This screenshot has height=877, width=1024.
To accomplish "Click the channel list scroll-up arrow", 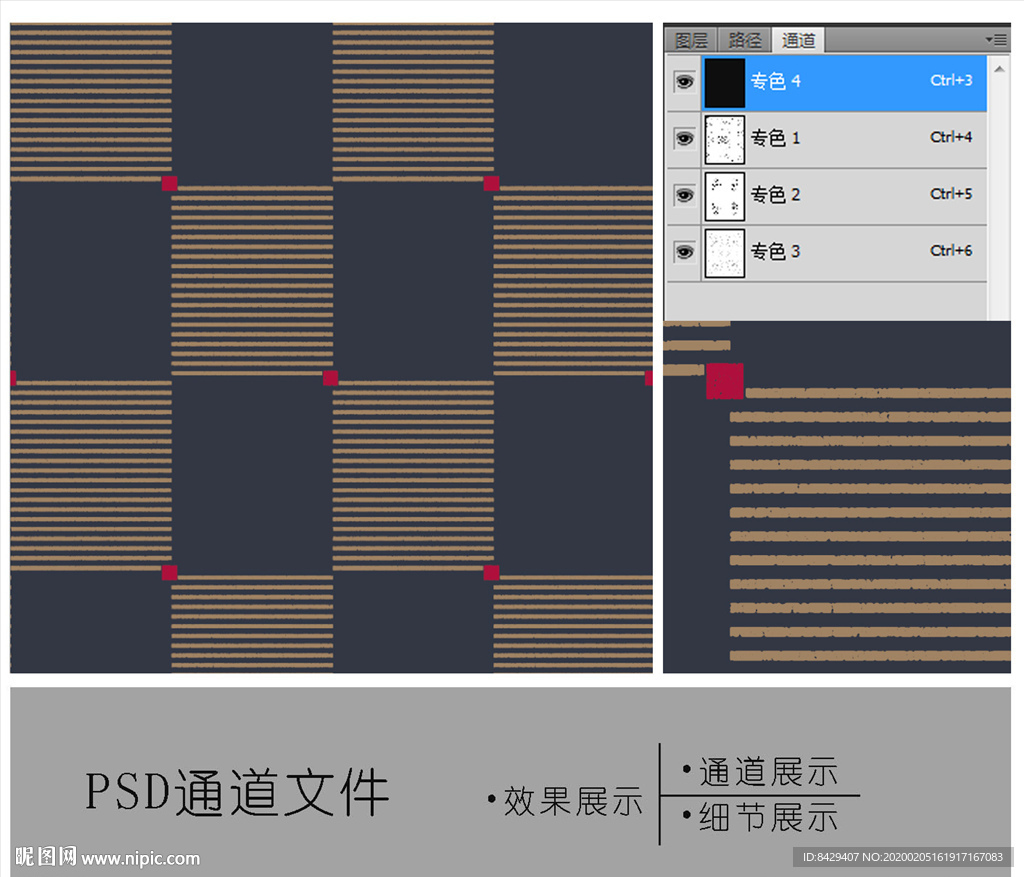I will pos(998,67).
